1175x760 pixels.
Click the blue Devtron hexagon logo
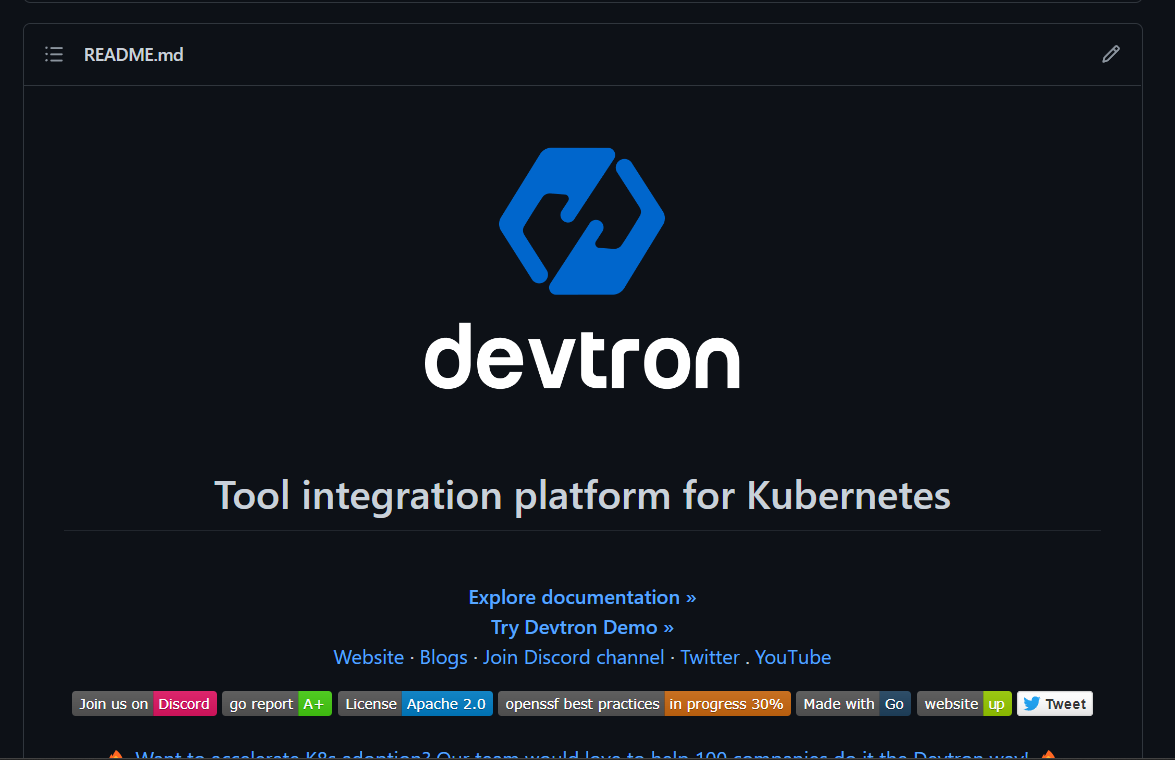click(x=582, y=221)
